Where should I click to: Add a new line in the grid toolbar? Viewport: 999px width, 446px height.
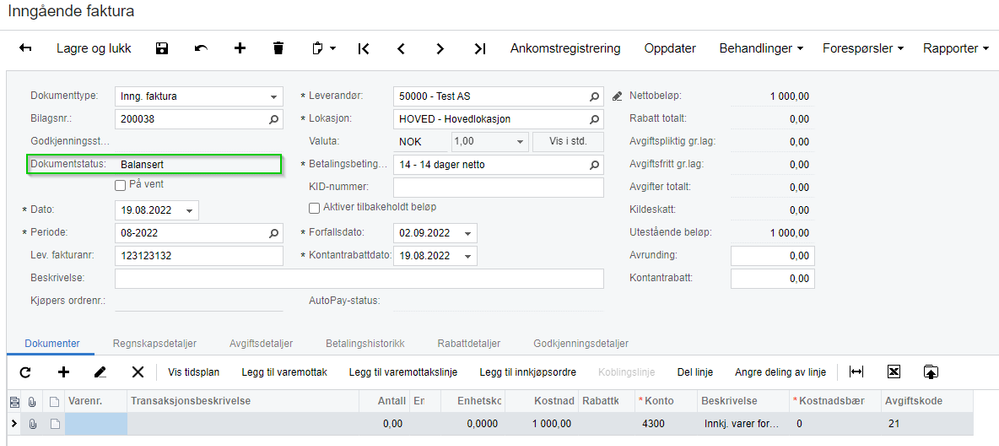point(64,373)
